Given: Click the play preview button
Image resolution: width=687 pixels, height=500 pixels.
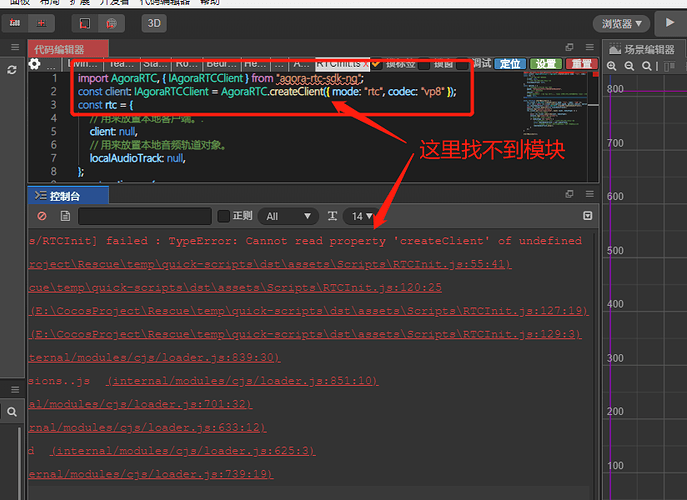Looking at the screenshot, I should [670, 23].
